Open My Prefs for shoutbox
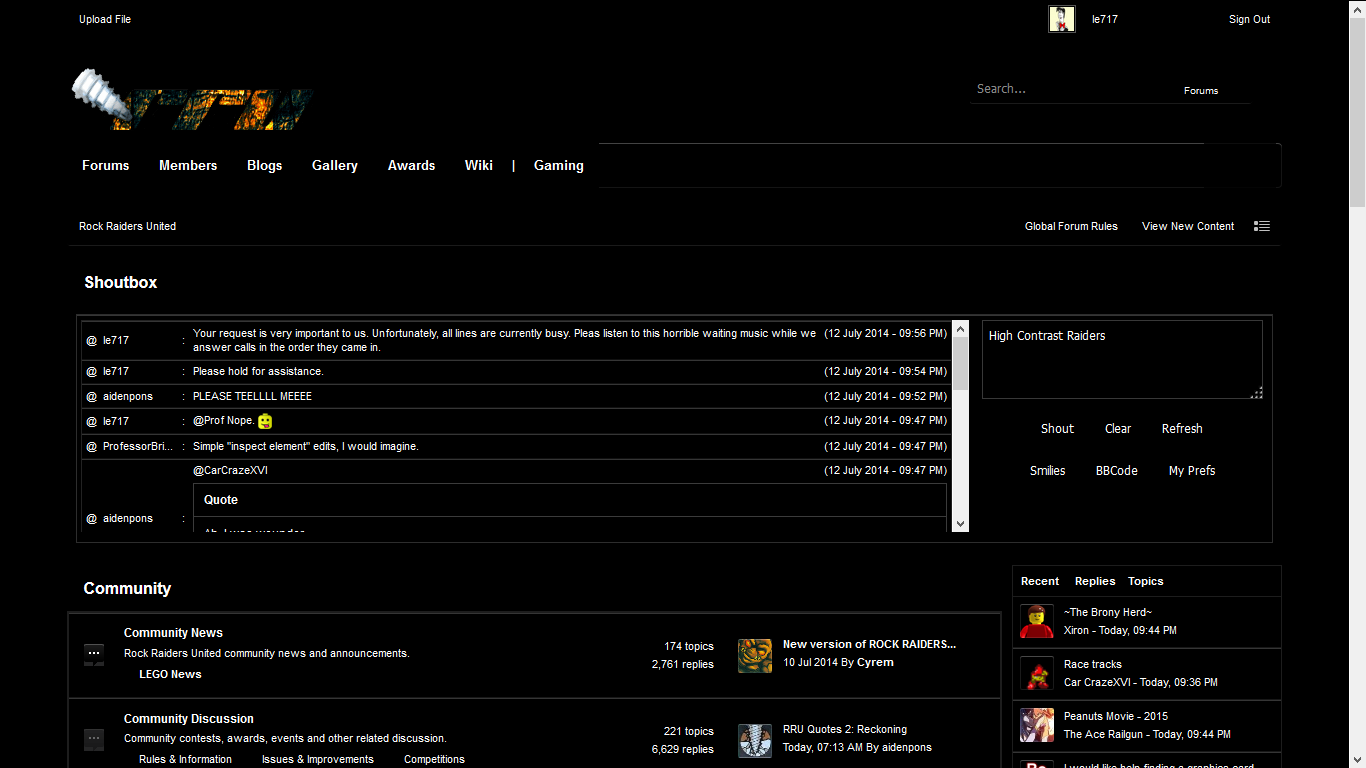Screen dimensions: 1366x768 (1192, 471)
